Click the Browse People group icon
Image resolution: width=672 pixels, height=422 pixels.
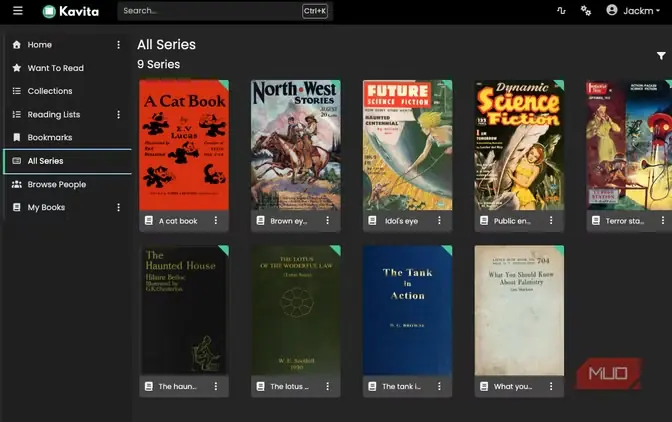tap(17, 184)
